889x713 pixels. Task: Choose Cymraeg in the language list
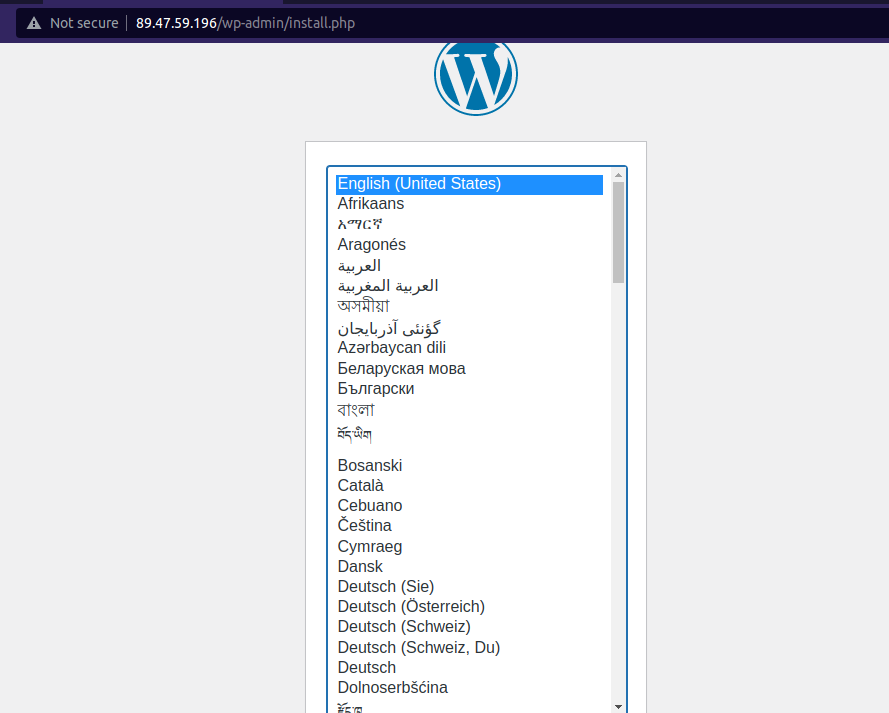(x=469, y=546)
